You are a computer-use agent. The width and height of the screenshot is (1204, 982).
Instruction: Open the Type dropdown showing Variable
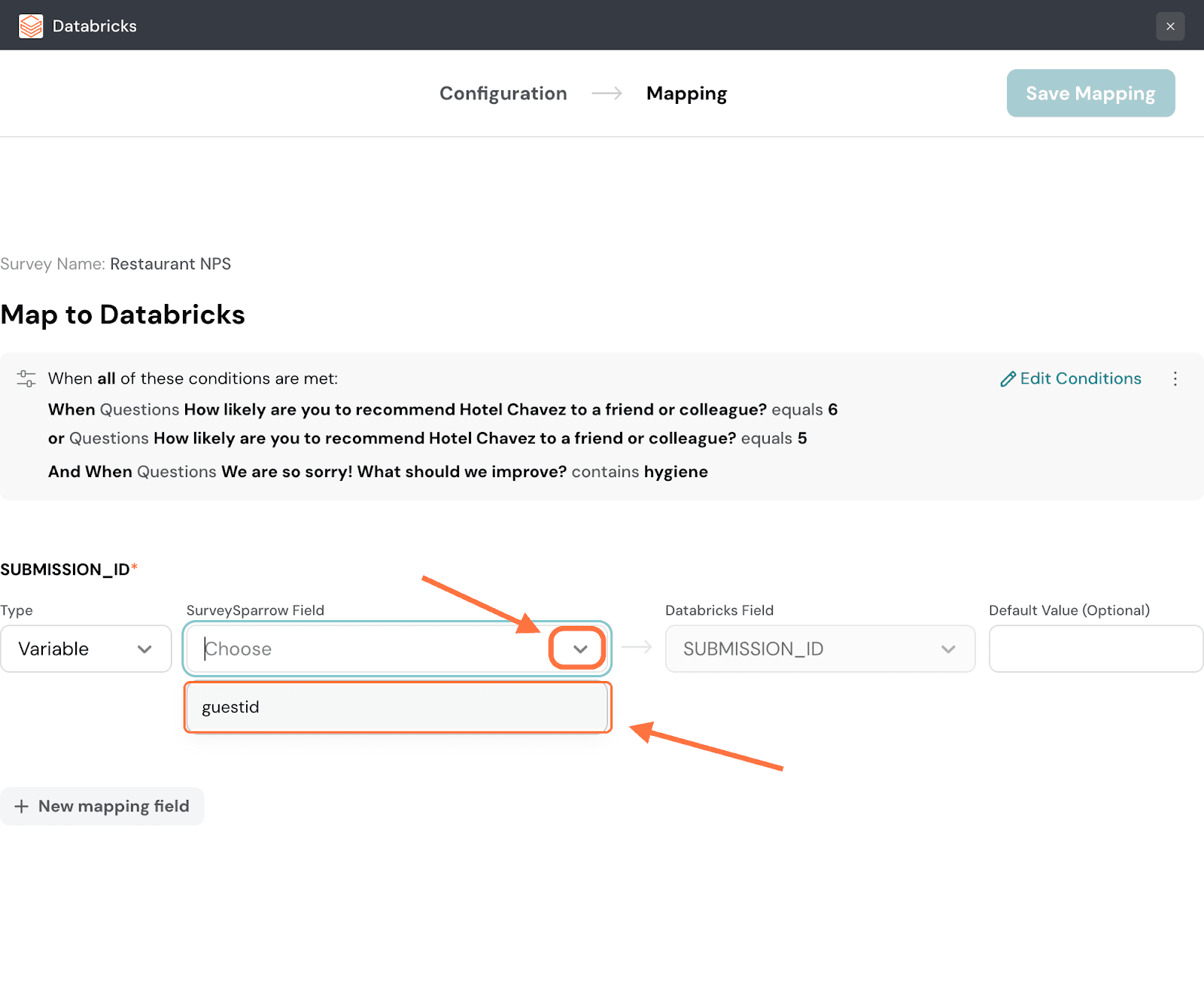click(86, 649)
